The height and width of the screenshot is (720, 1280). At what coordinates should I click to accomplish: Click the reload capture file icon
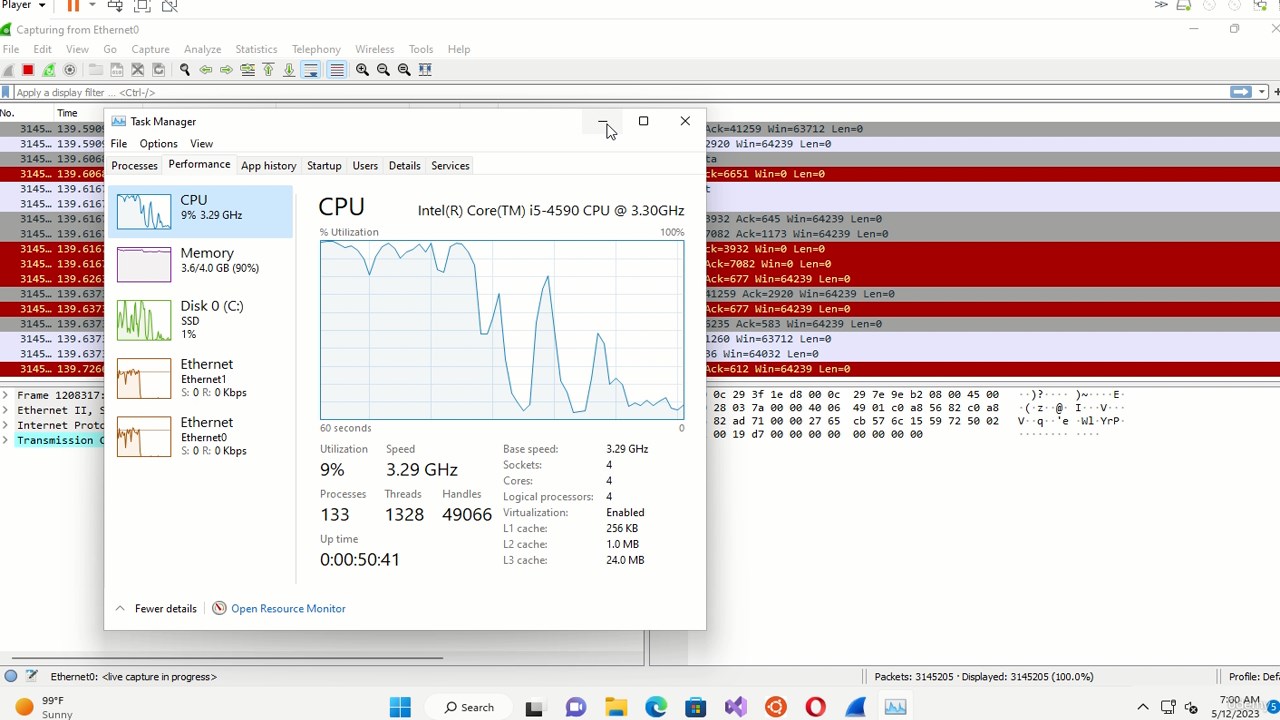pyautogui.click(x=158, y=70)
